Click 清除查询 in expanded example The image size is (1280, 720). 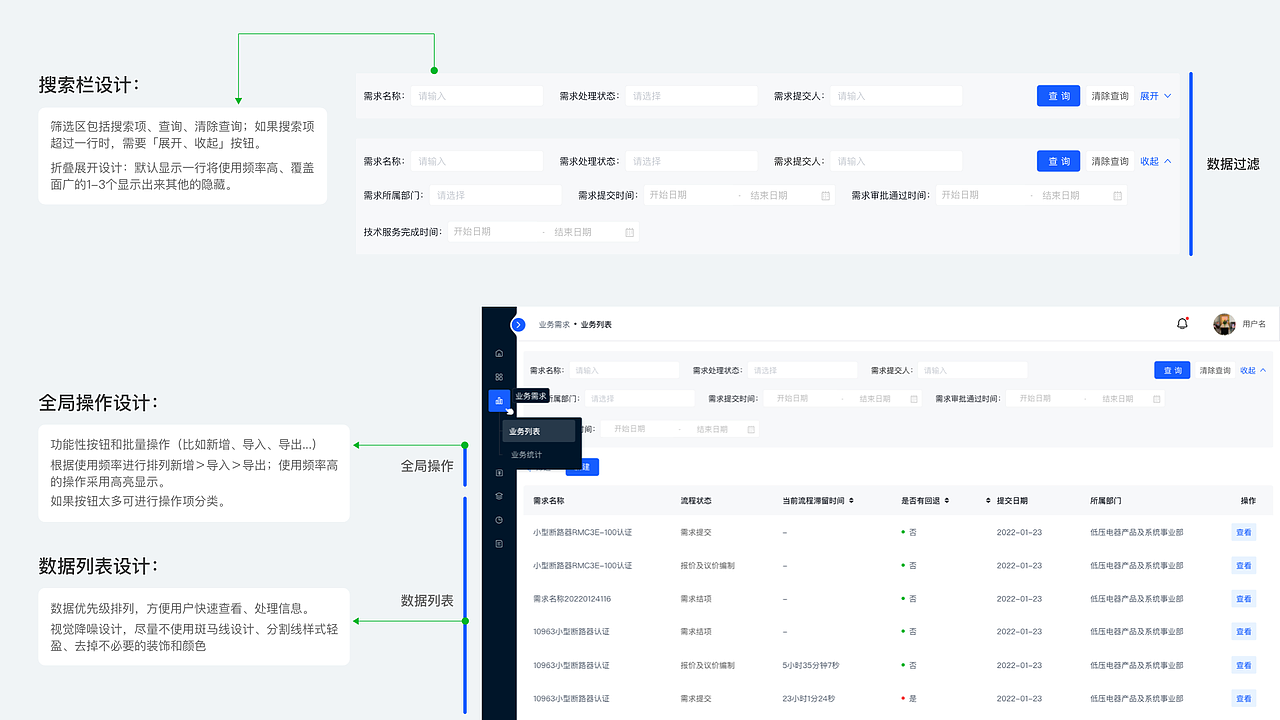pos(1110,161)
